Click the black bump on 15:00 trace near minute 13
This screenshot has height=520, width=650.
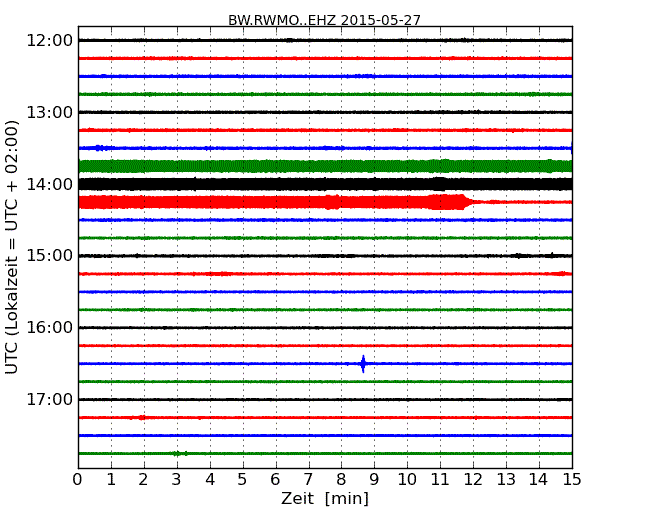tap(519, 255)
